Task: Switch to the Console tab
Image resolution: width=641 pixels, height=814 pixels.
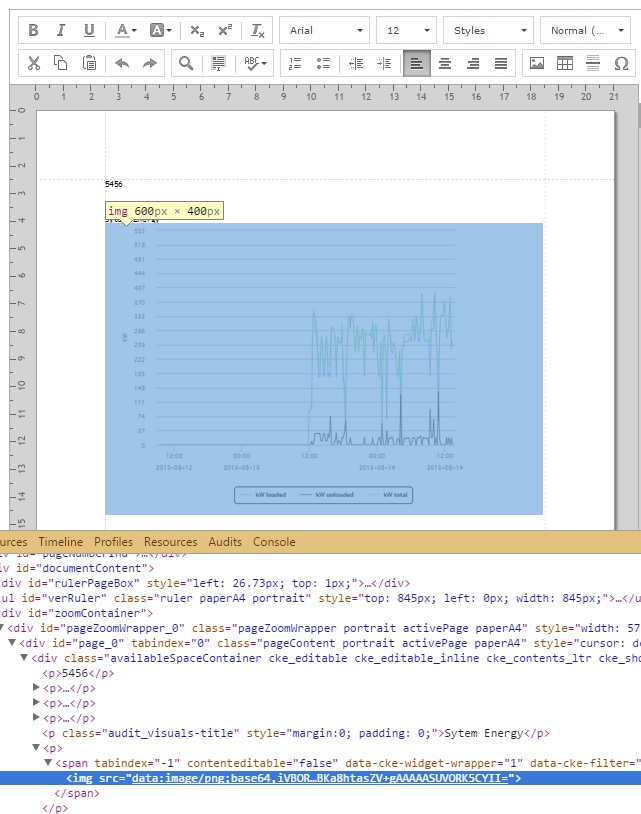Action: click(x=274, y=542)
